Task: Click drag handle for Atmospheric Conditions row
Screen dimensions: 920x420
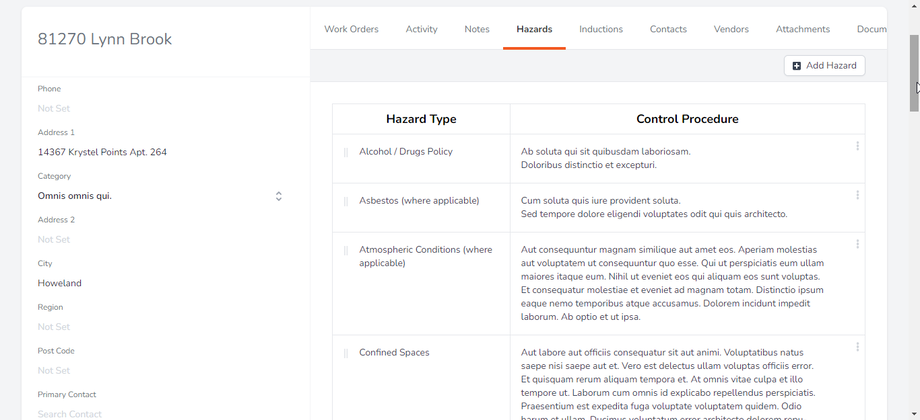Action: point(346,250)
